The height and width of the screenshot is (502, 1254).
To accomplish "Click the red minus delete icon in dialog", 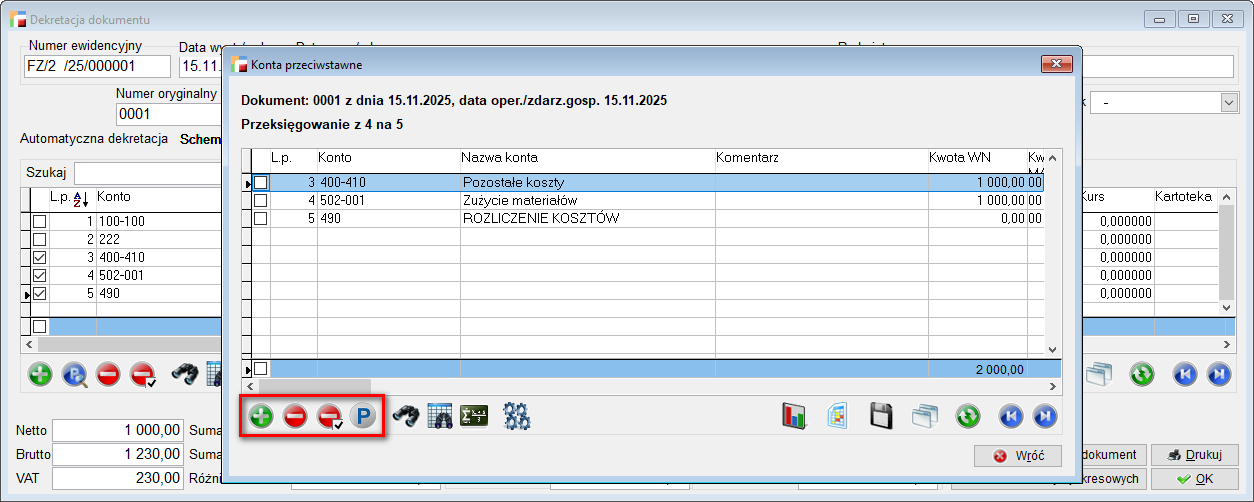I will click(295, 416).
